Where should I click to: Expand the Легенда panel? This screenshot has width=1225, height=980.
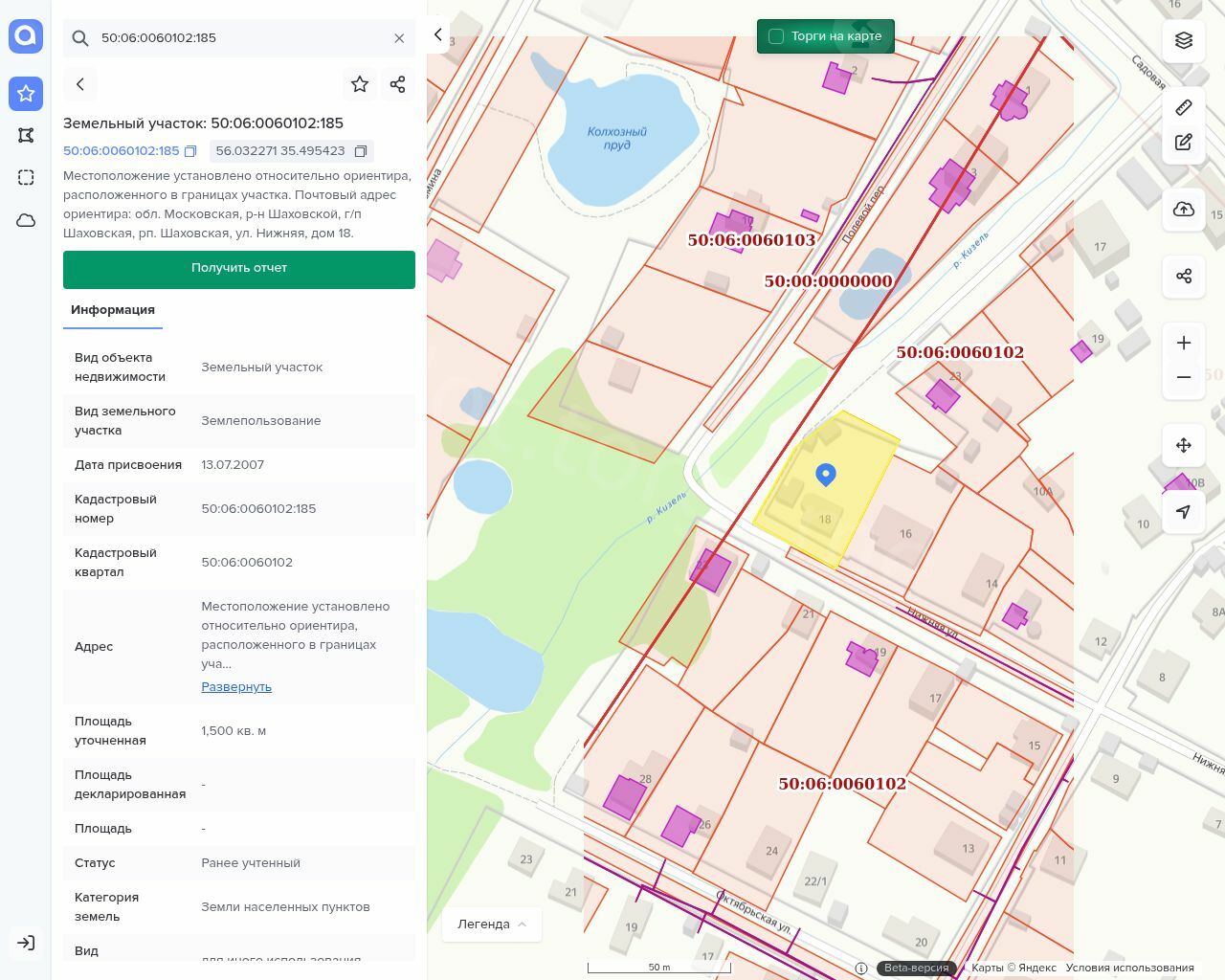[492, 924]
